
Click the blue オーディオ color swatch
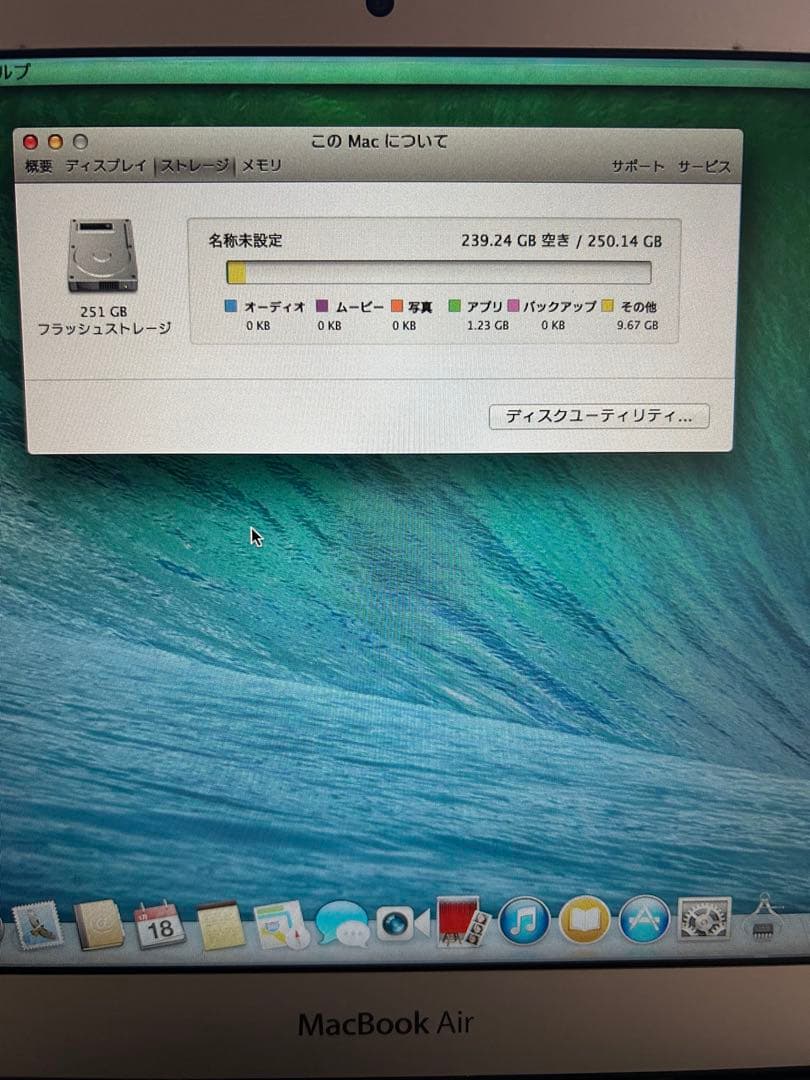pyautogui.click(x=231, y=306)
